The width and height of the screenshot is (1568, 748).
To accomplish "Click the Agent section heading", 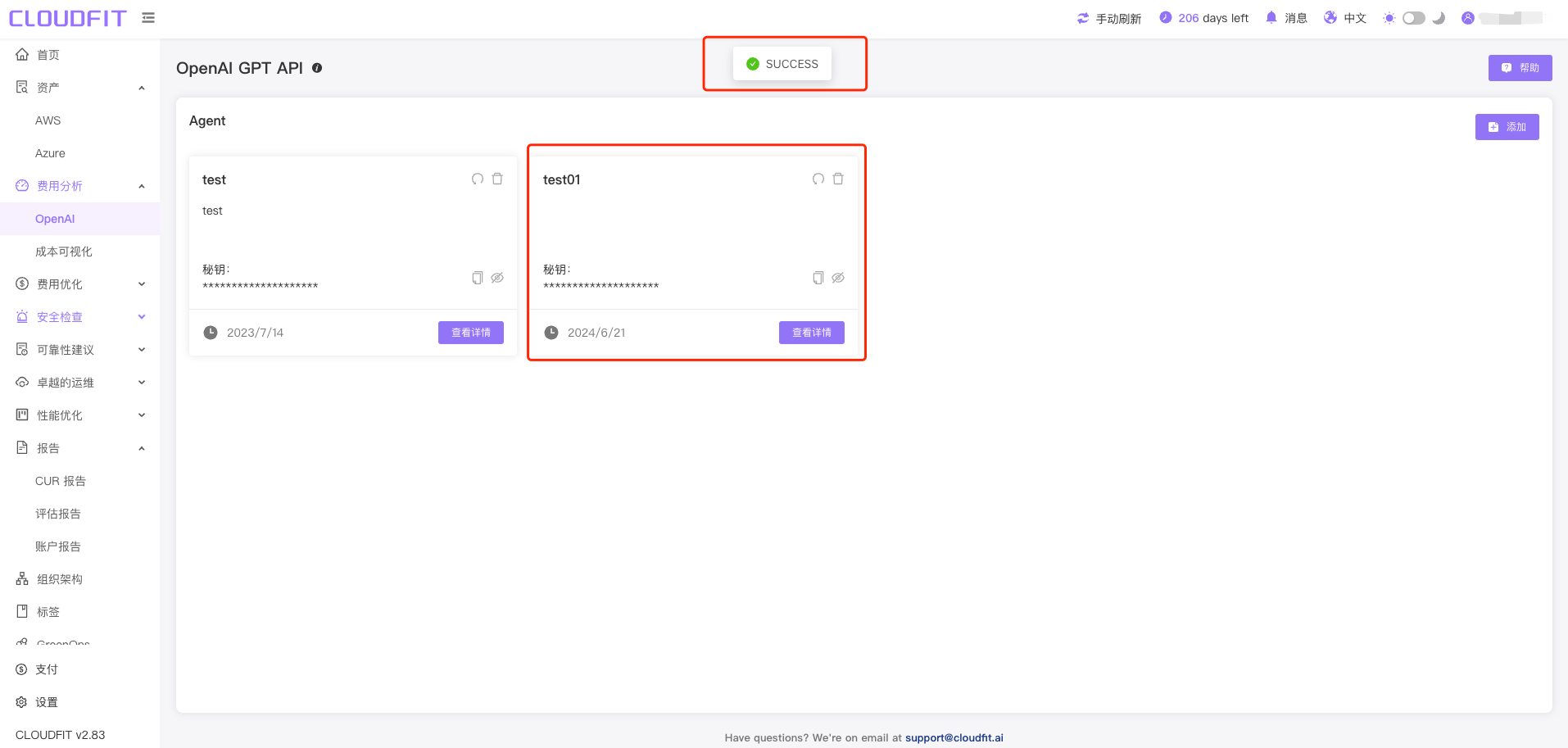I will pos(207,120).
